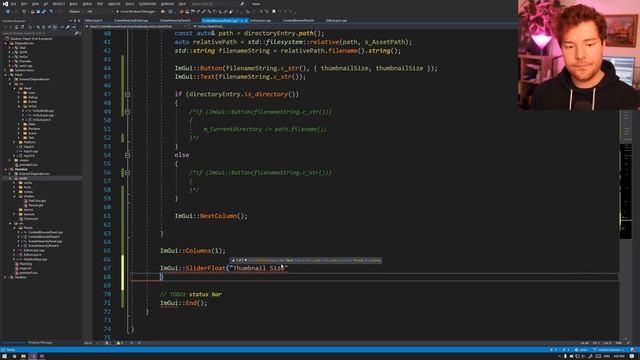
Task: Expand the Sandbox project node arrow
Action: (5, 277)
